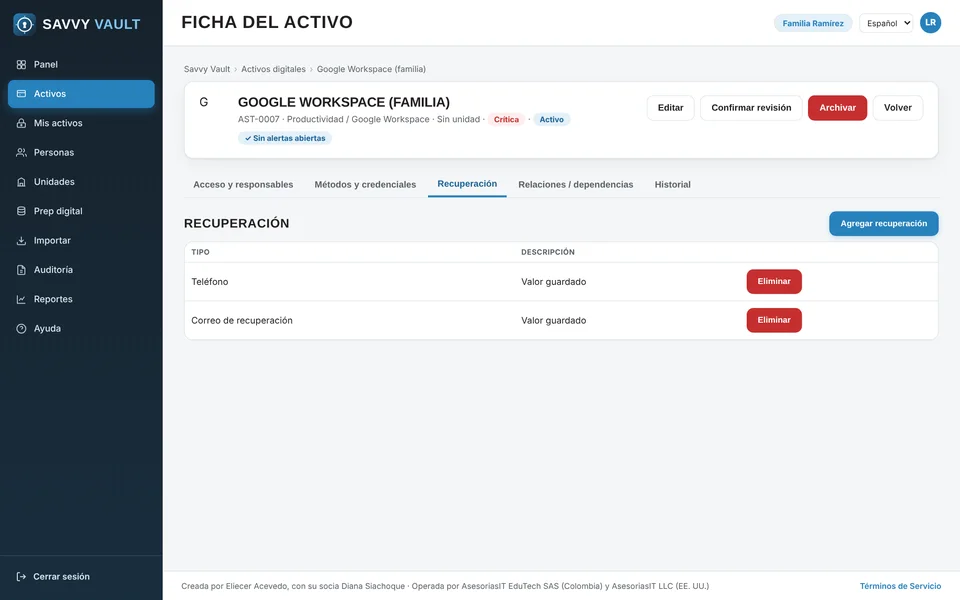Click the Importar download icon
Viewport: 960px width, 600px height.
pos(21,241)
